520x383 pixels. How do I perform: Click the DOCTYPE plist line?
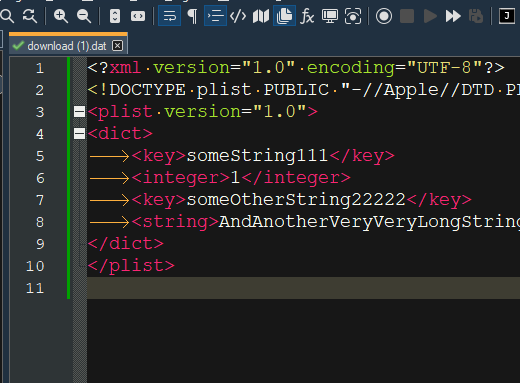tap(303, 90)
